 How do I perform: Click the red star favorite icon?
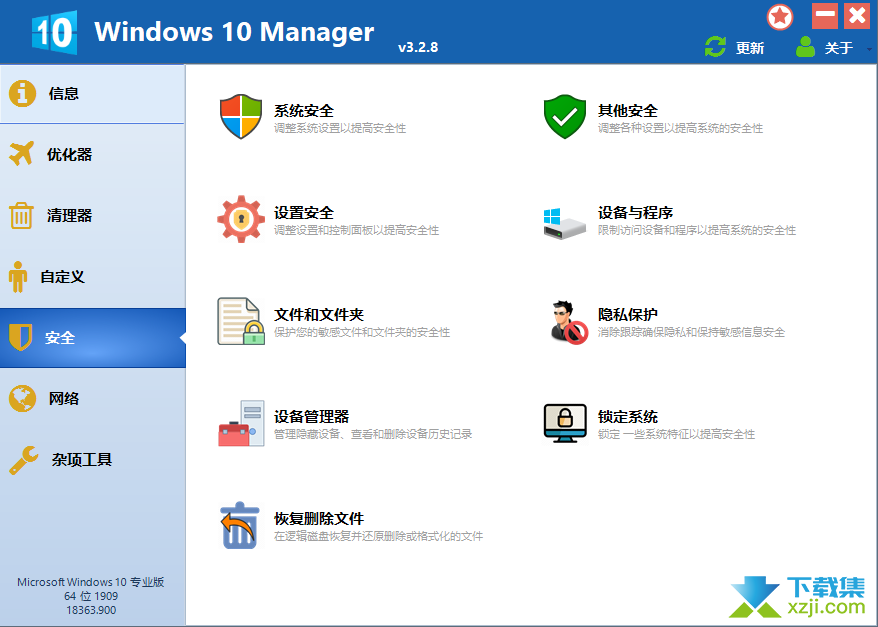779,17
